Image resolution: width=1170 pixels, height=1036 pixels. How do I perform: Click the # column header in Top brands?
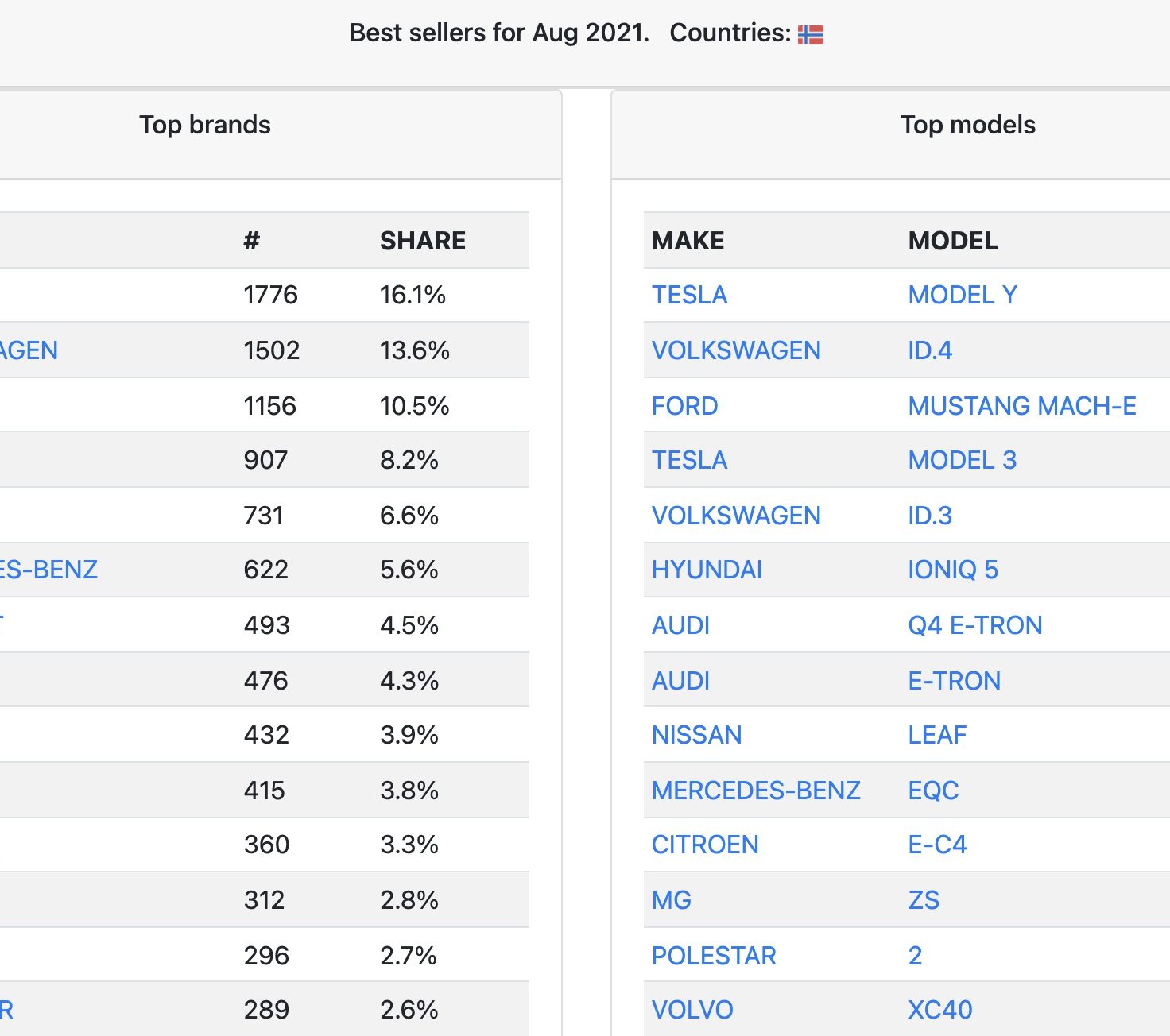click(x=252, y=241)
